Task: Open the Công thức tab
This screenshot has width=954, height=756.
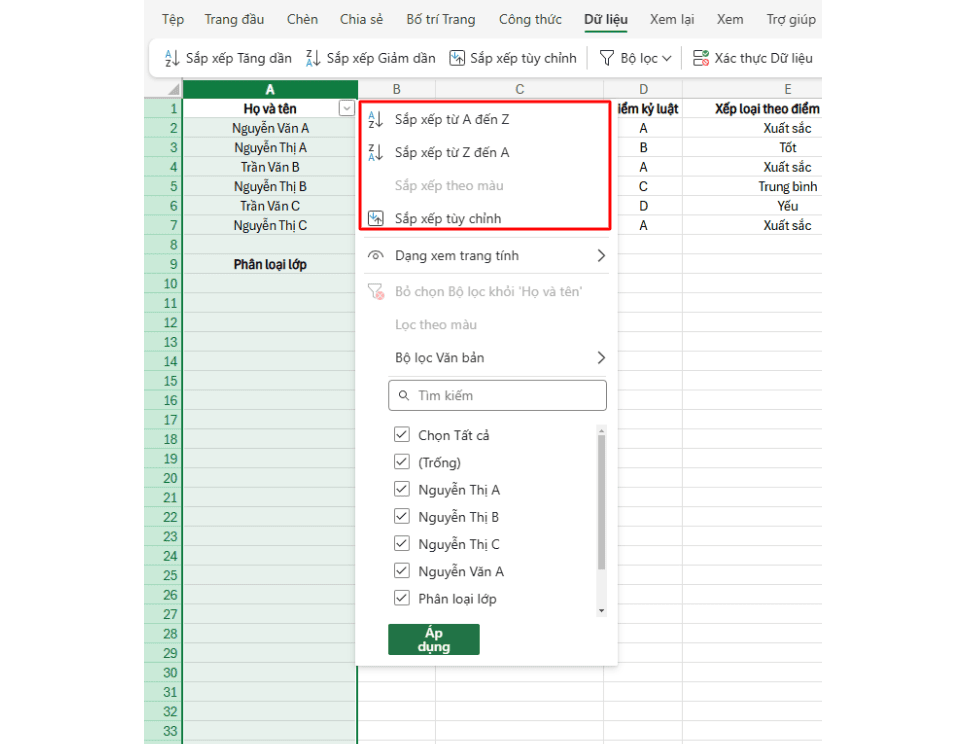Action: (530, 19)
